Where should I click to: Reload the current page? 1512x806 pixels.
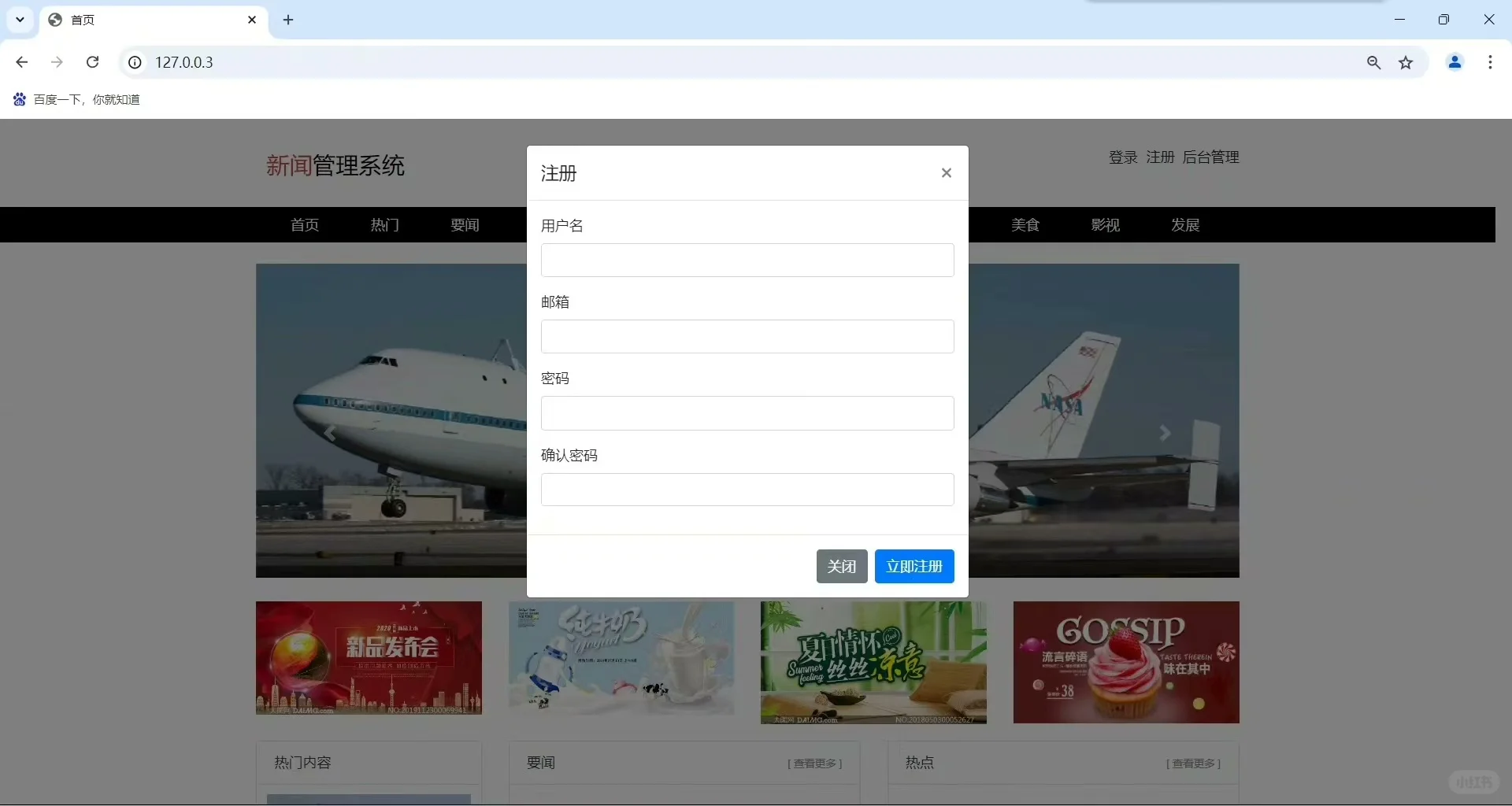pyautogui.click(x=92, y=62)
